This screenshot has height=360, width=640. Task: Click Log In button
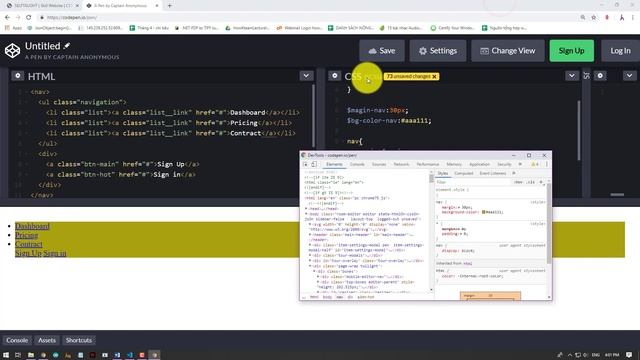pos(620,51)
